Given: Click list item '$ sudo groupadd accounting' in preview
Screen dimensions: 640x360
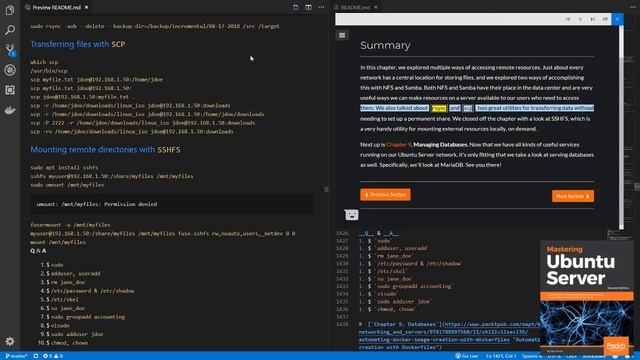Looking at the screenshot, I should 86,317.
